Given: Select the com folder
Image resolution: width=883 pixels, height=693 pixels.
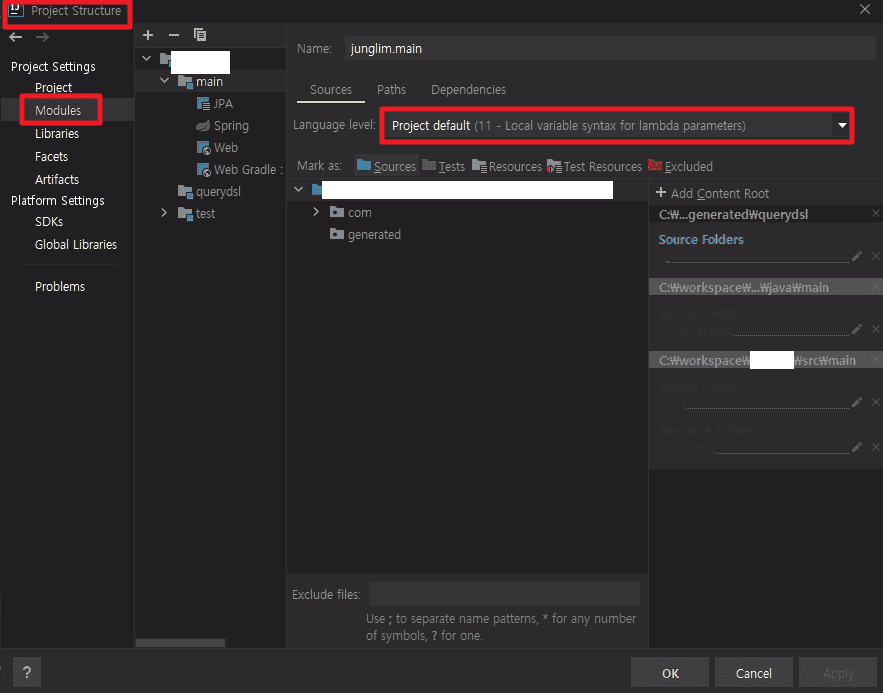Looking at the screenshot, I should click(351, 212).
